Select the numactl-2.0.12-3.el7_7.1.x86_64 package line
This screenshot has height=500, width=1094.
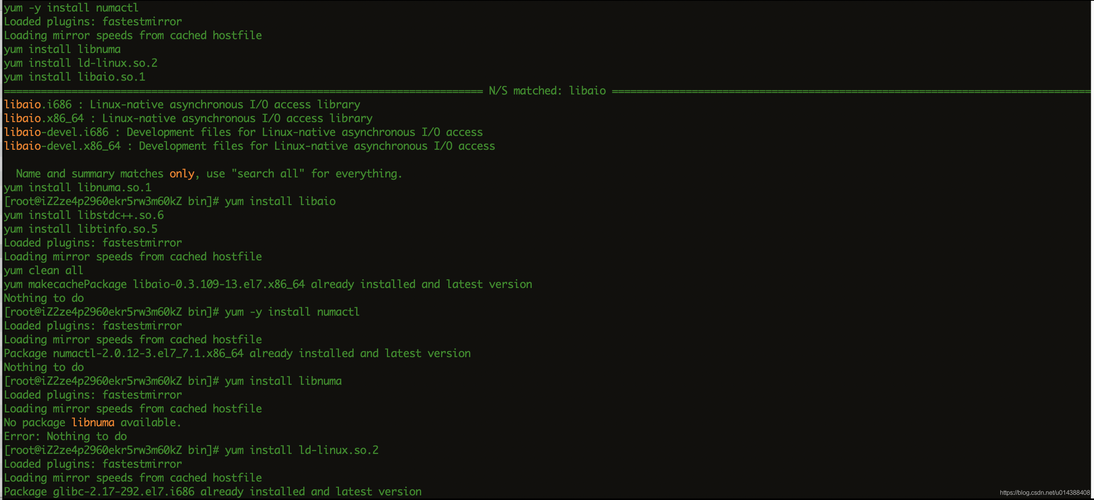237,354
